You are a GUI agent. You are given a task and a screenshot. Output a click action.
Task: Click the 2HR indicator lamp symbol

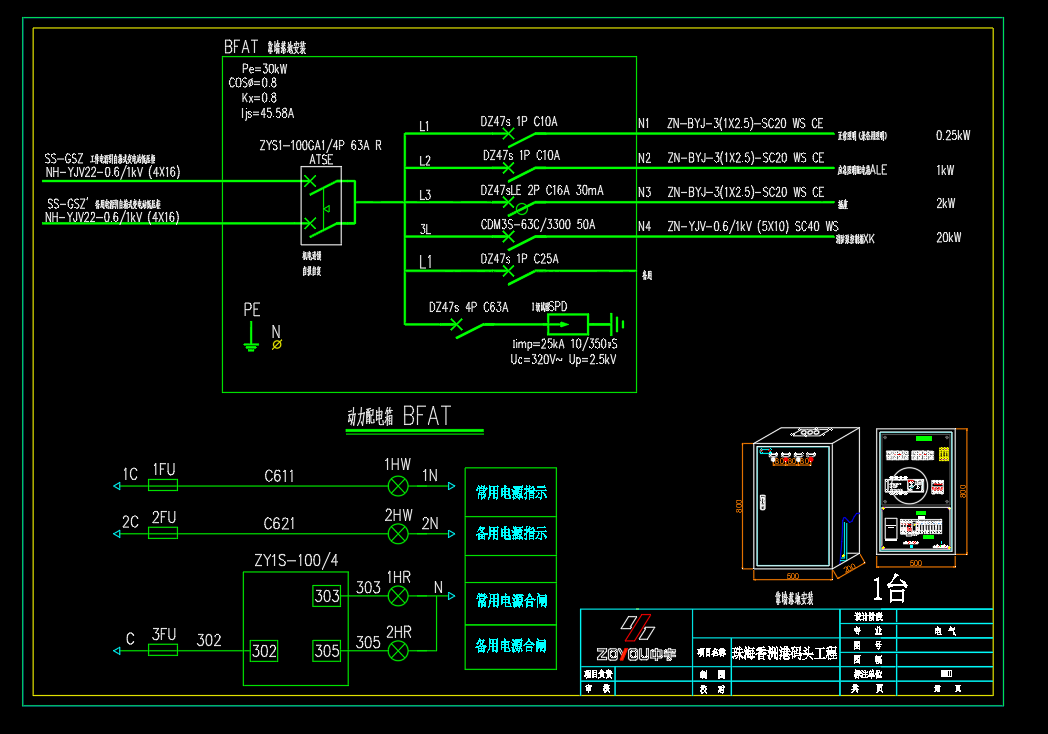[398, 650]
